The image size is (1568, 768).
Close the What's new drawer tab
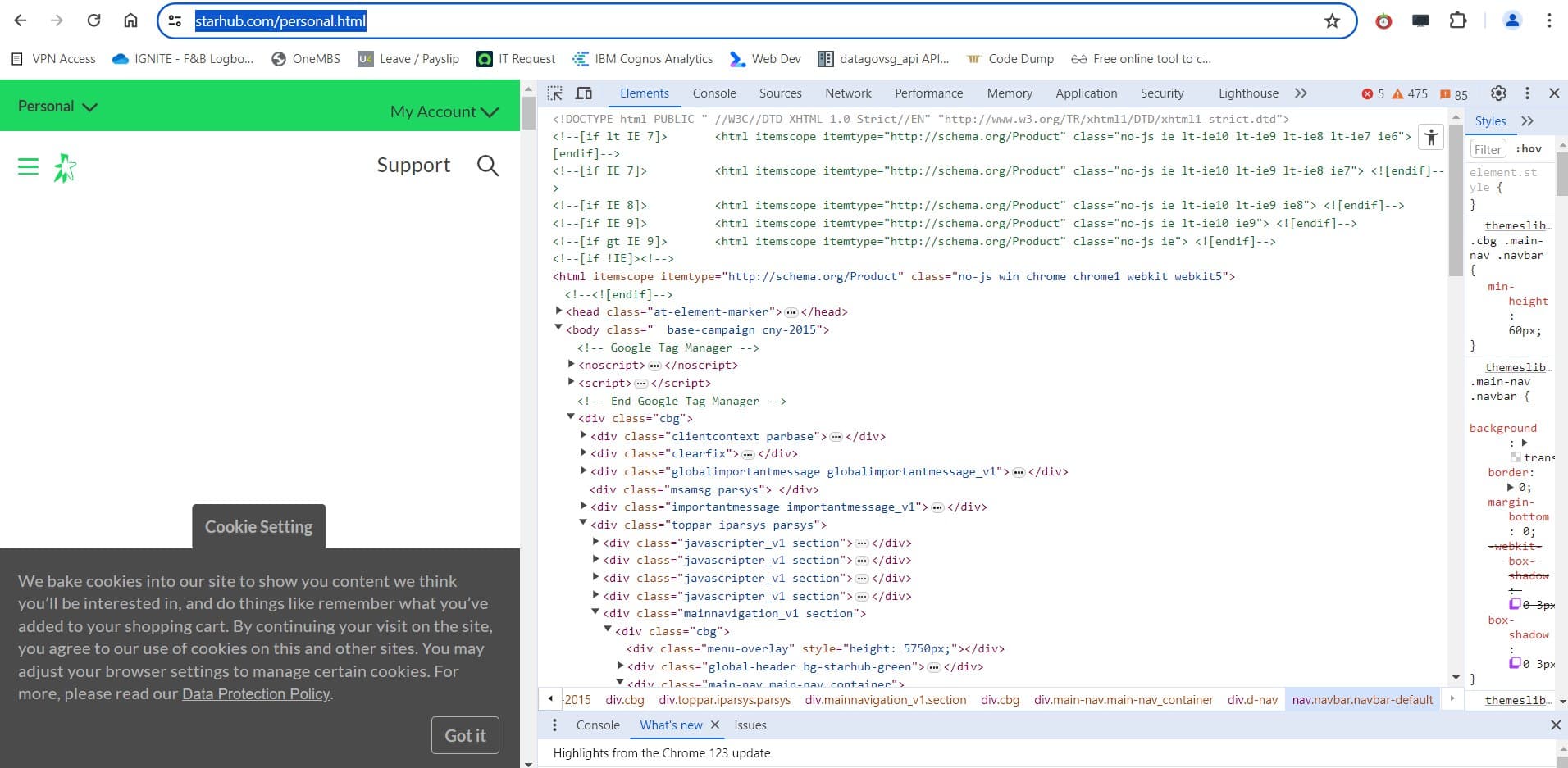pos(715,725)
